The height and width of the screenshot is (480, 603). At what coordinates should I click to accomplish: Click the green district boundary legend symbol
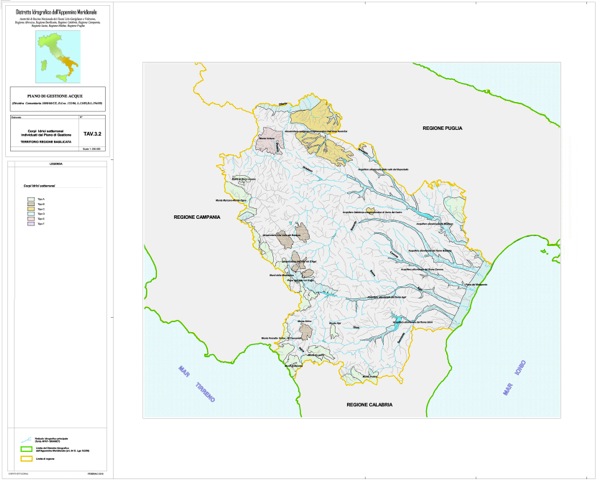click(28, 448)
